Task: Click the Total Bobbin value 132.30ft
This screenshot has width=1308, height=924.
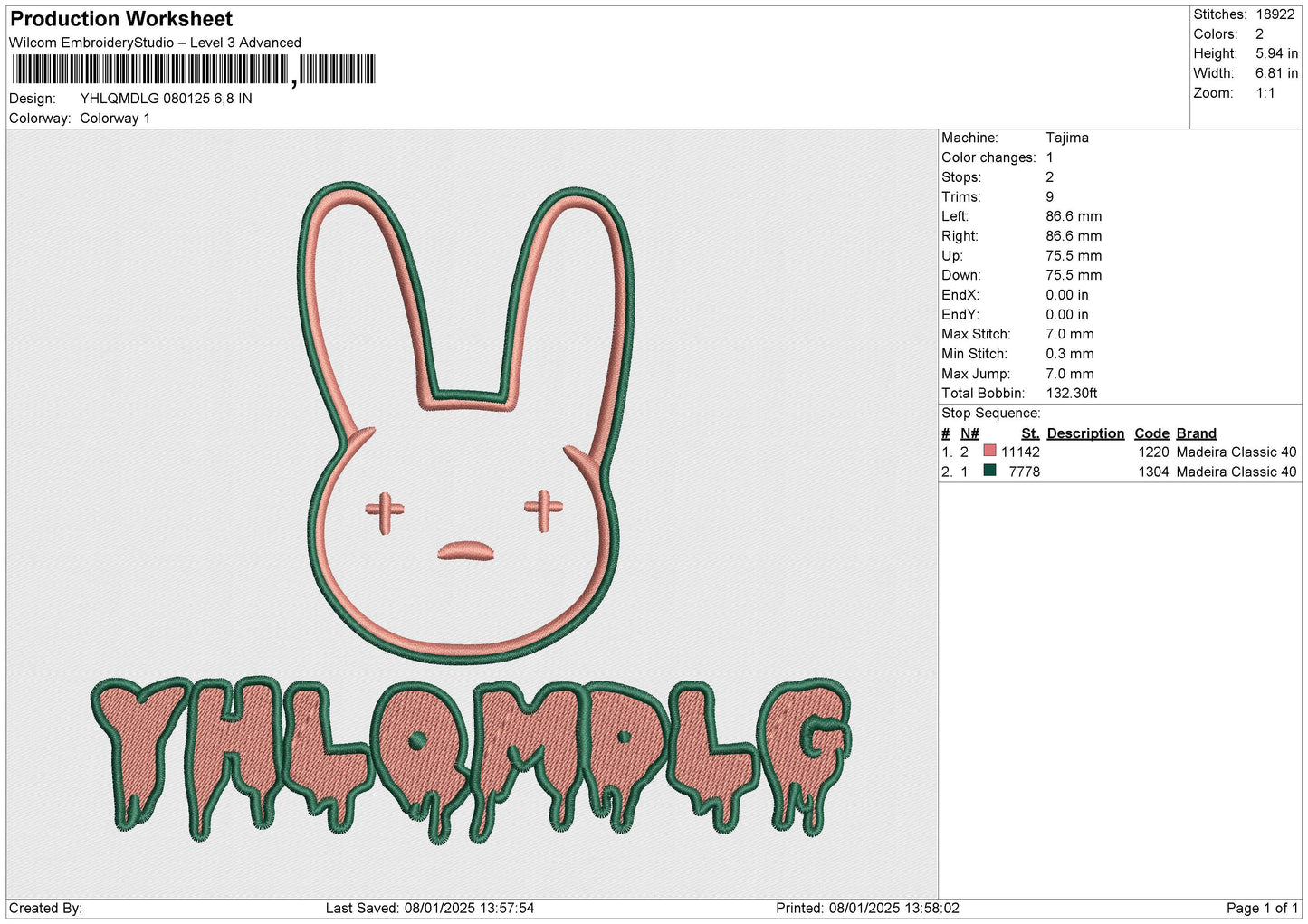Action: click(x=1072, y=393)
